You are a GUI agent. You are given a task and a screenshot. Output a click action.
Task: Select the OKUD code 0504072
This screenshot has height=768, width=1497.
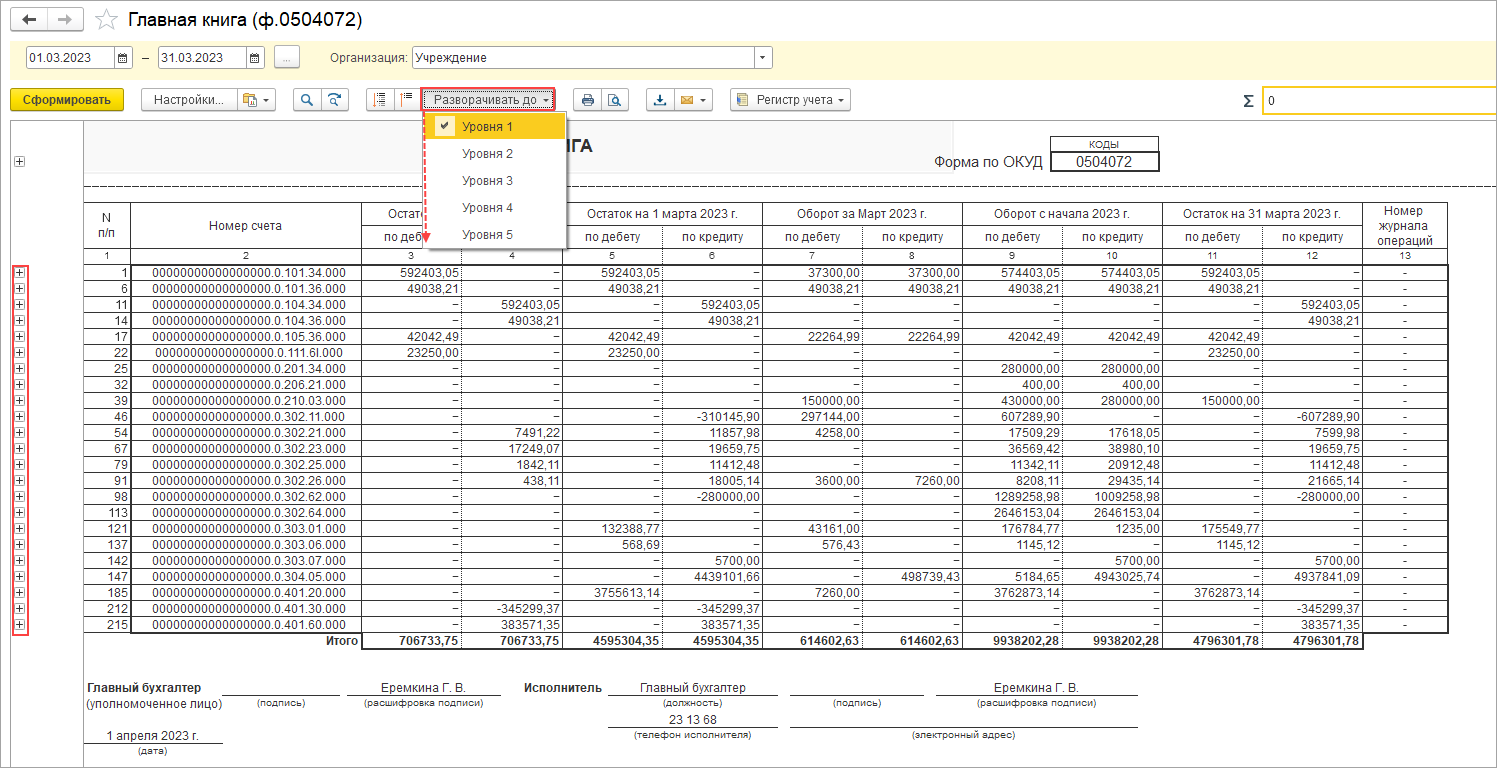coord(1104,162)
